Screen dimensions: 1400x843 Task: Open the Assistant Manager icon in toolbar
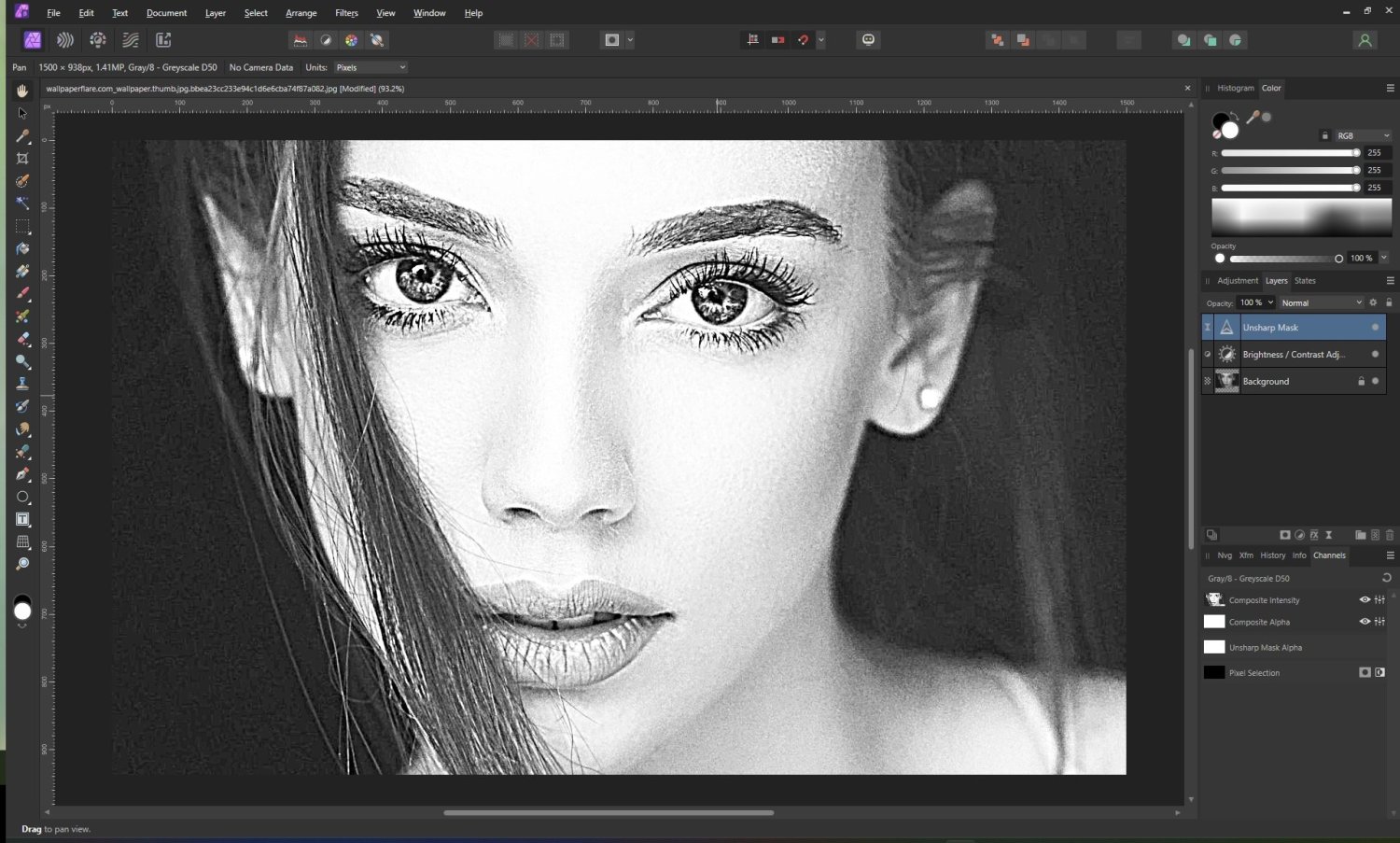[x=869, y=40]
